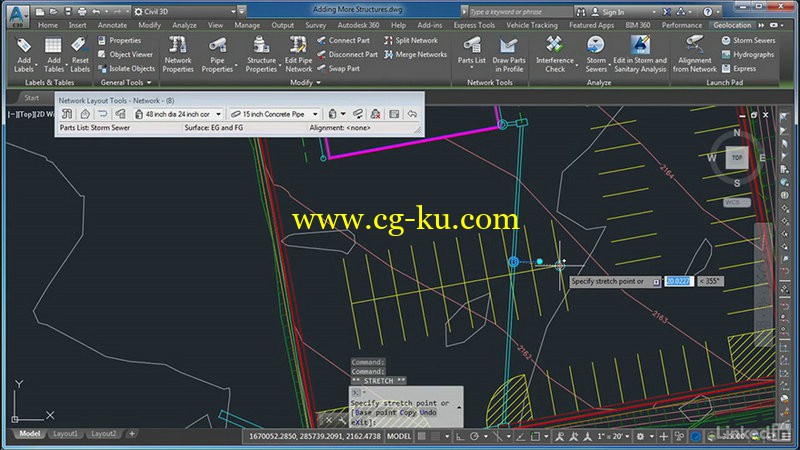The height and width of the screenshot is (450, 800).
Task: Click the dynamic distance input 20.0227
Action: click(x=679, y=281)
